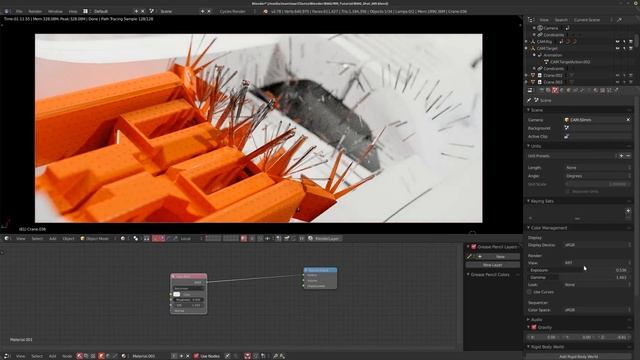
Task: Open the Look dropdown
Action: coord(598,284)
